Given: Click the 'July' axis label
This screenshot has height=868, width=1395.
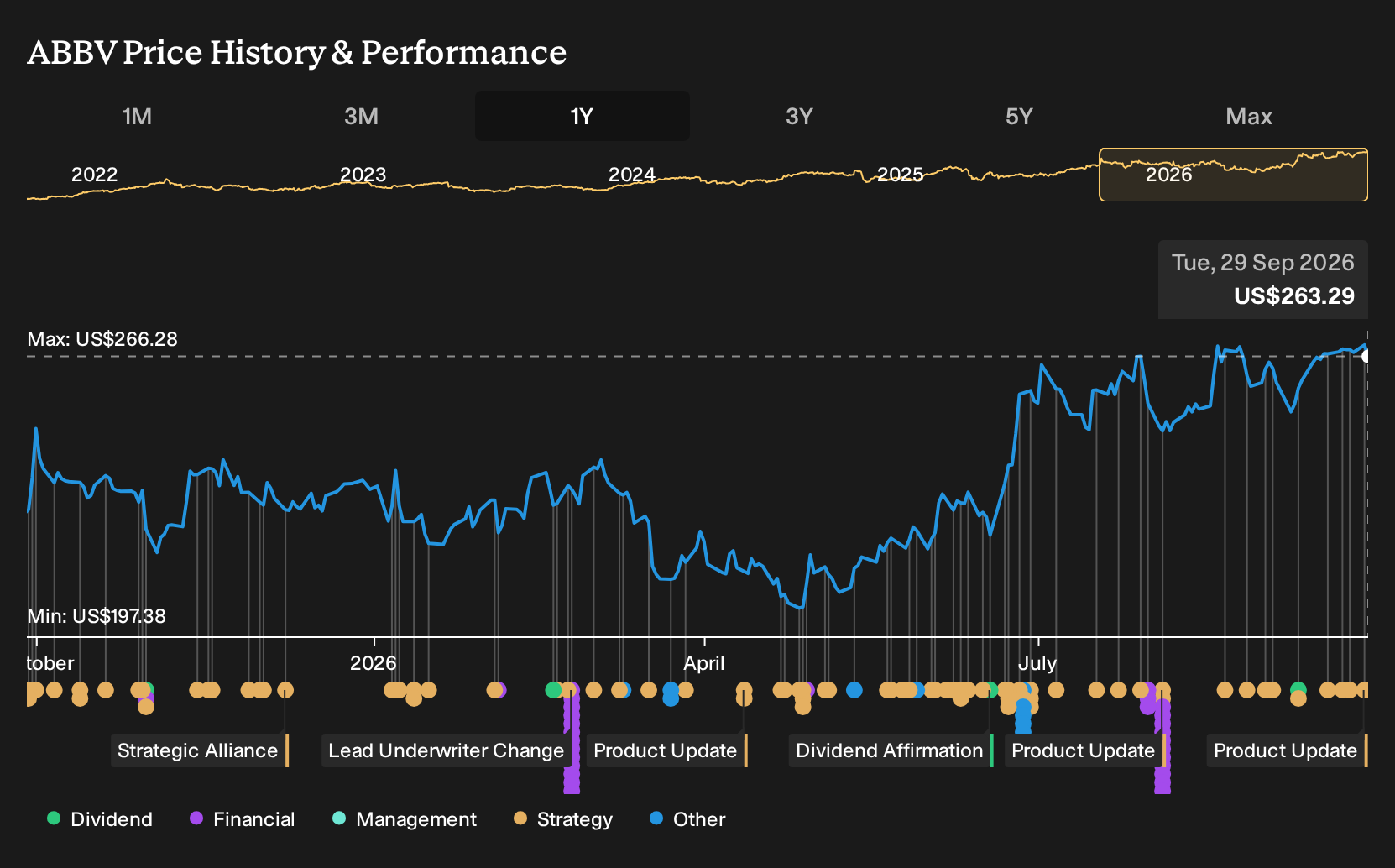Looking at the screenshot, I should tap(1037, 663).
